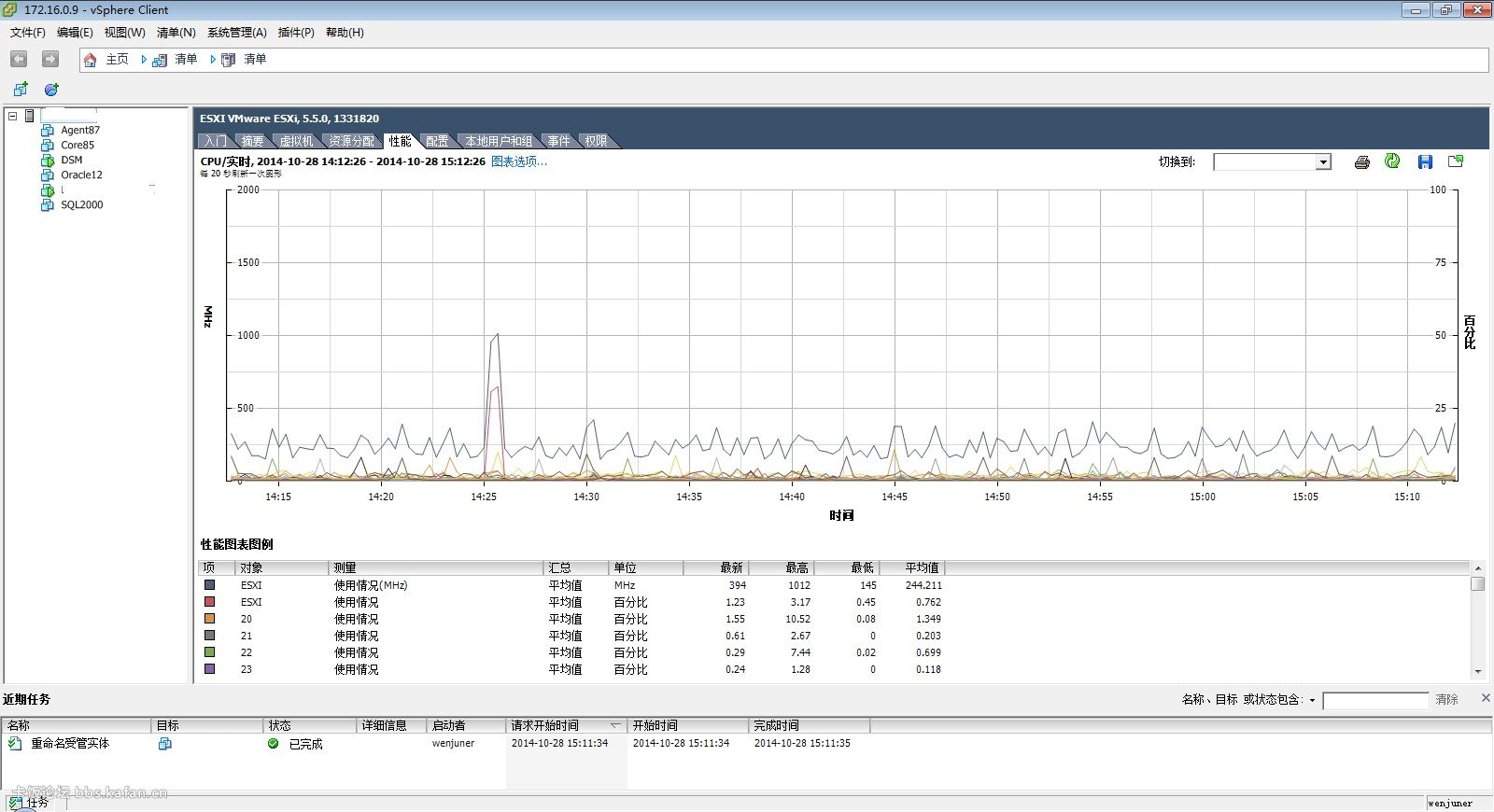The image size is (1494, 812).
Task: Open the 图表选项 link
Action: tap(519, 161)
